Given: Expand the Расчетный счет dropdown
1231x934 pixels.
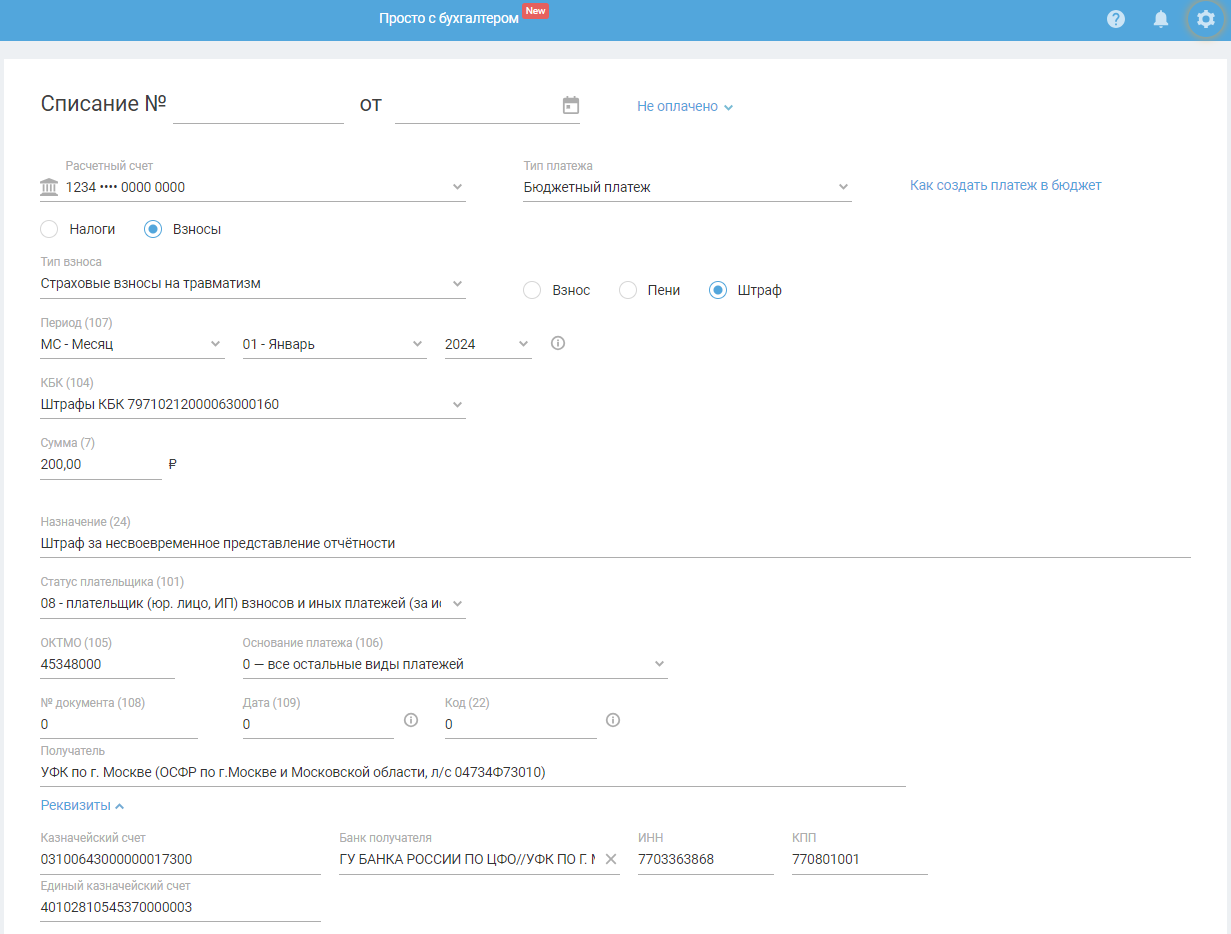Looking at the screenshot, I should (253, 187).
